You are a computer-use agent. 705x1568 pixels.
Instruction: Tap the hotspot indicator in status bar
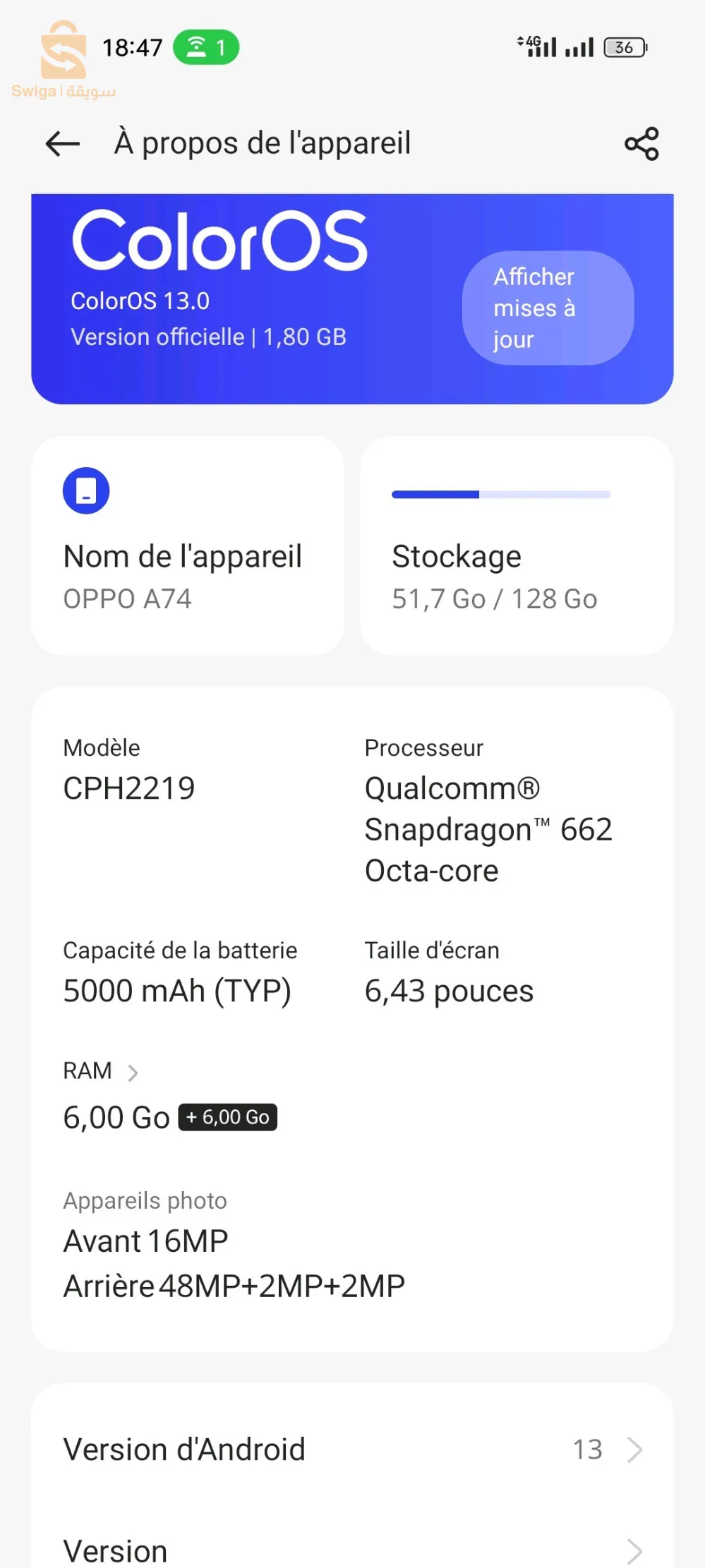point(206,47)
